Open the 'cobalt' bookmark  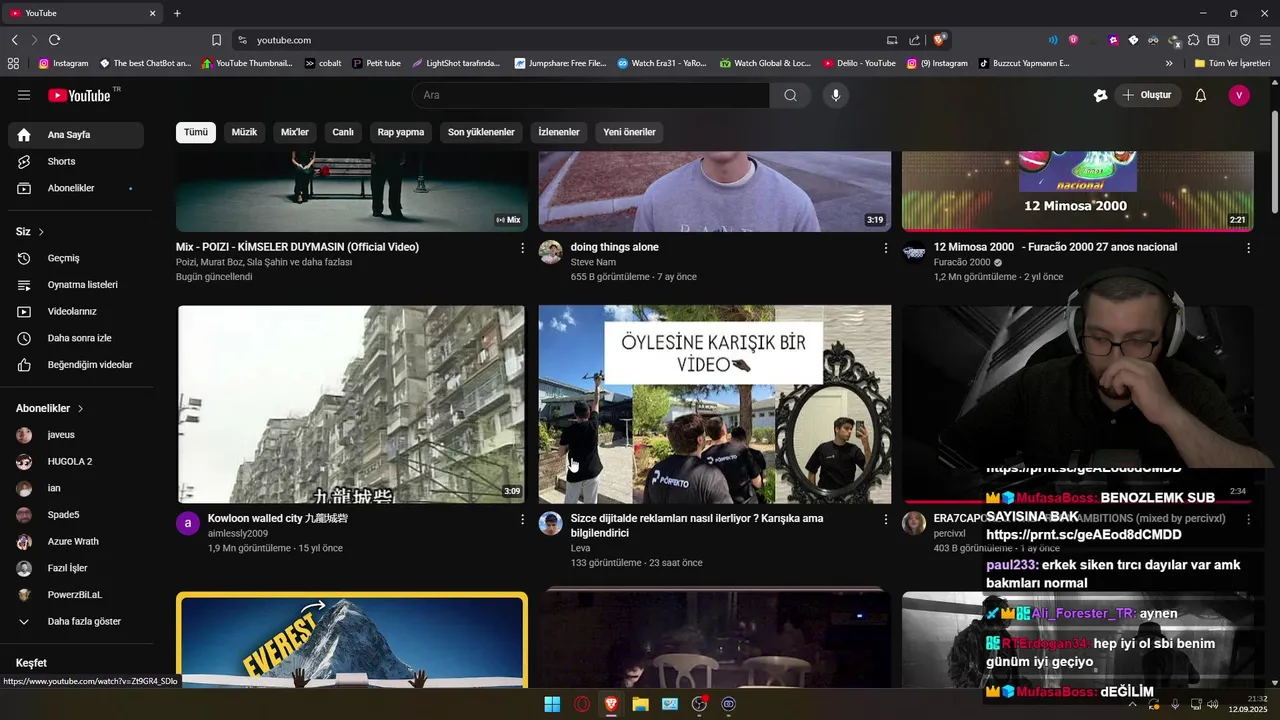click(323, 63)
